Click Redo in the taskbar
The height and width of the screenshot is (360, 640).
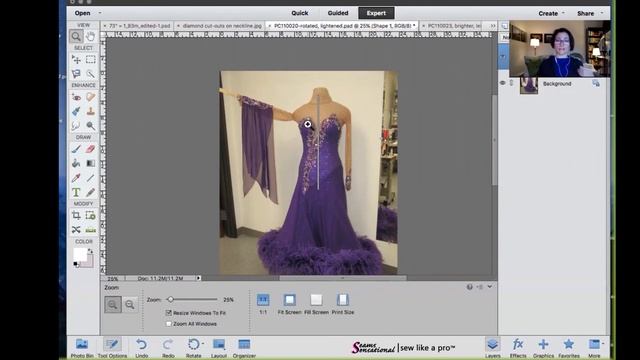coord(168,348)
